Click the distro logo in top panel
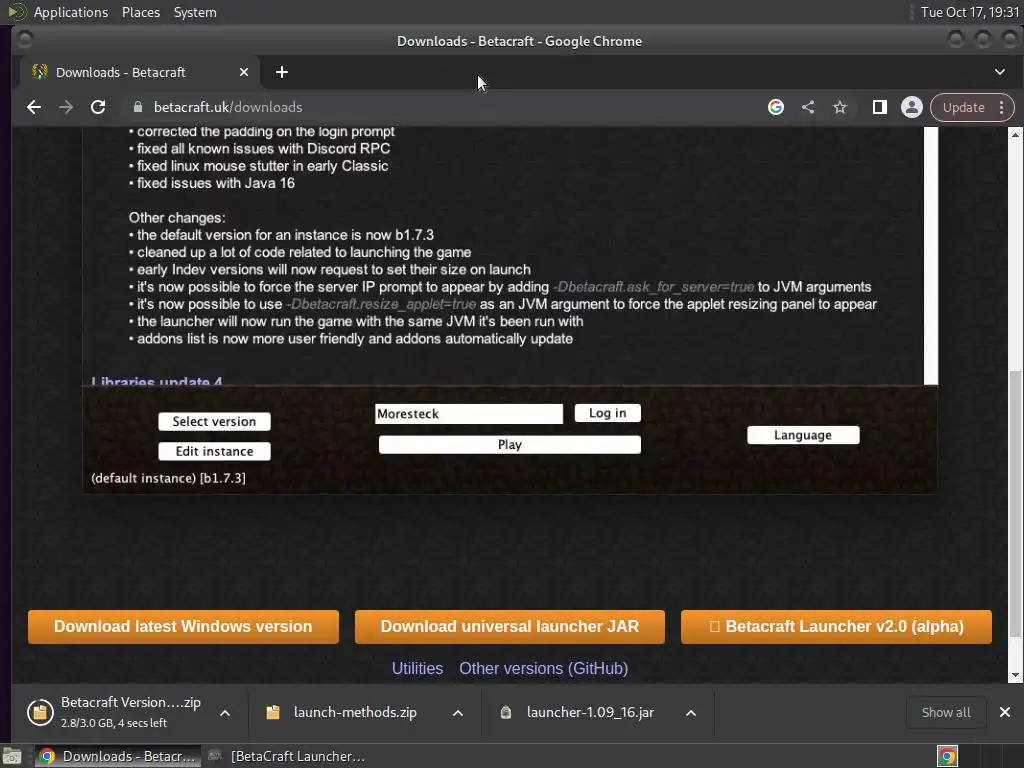 point(17,12)
